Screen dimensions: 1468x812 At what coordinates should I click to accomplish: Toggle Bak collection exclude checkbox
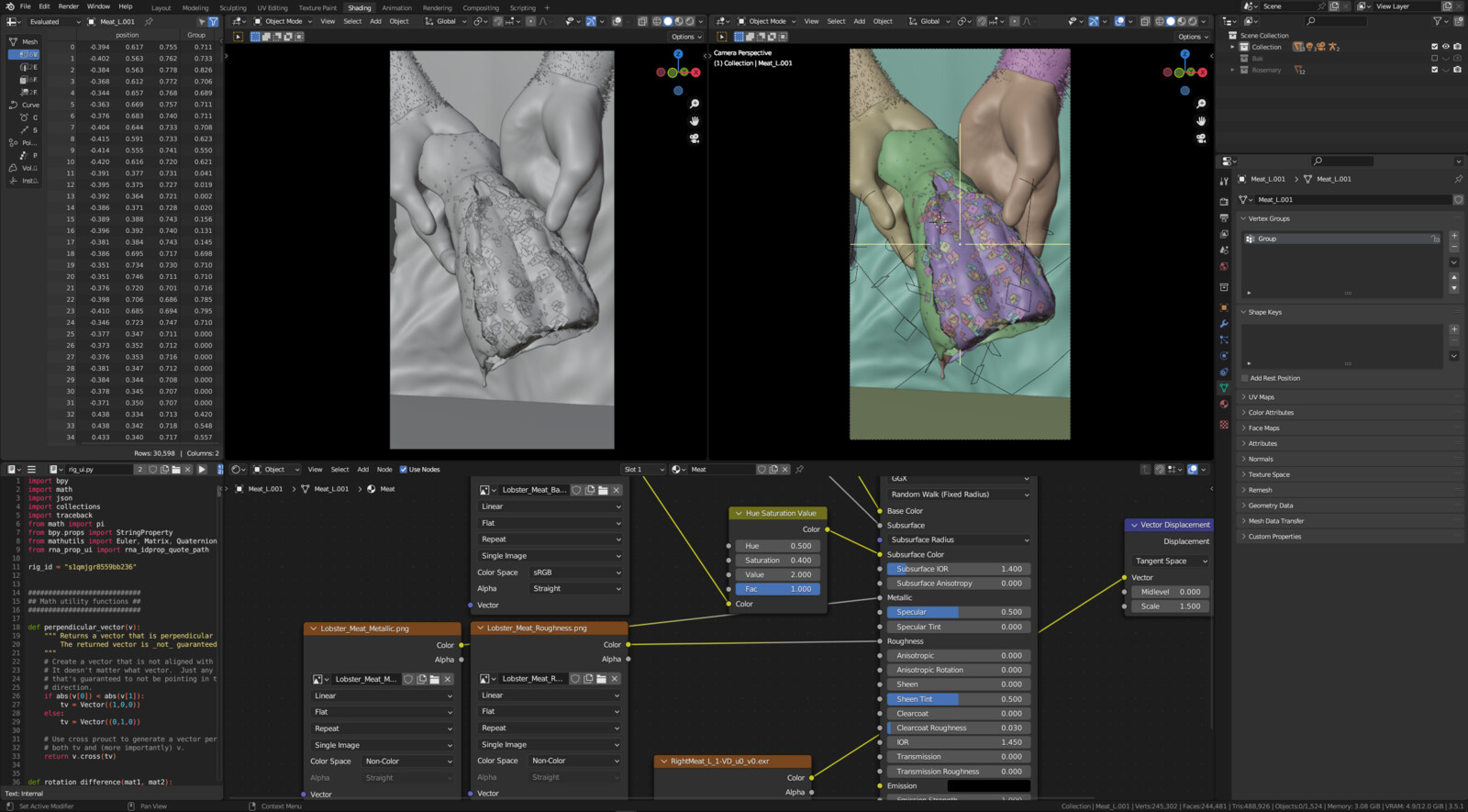tap(1435, 58)
